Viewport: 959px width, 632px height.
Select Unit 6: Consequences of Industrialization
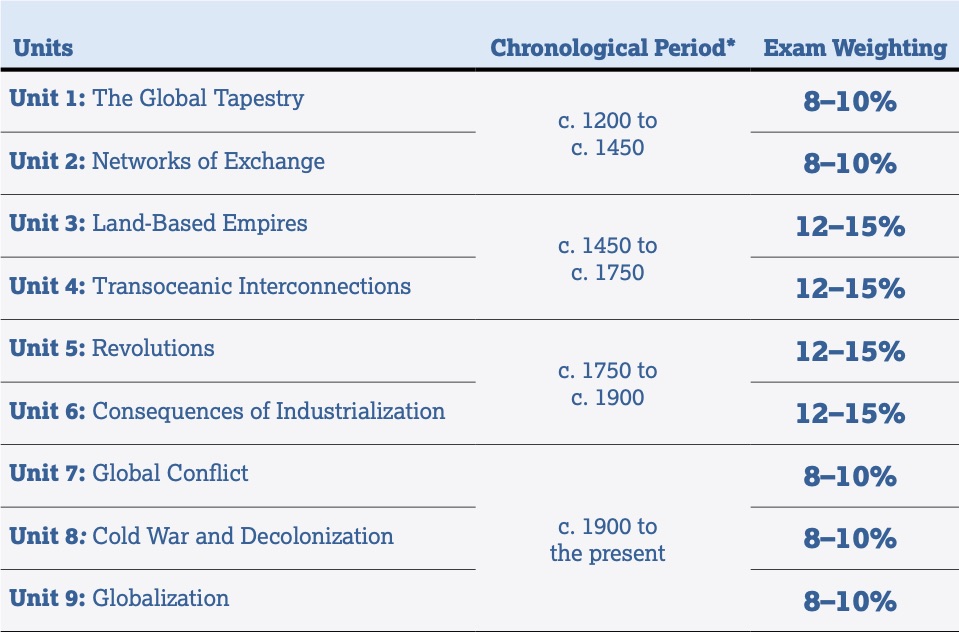click(227, 411)
